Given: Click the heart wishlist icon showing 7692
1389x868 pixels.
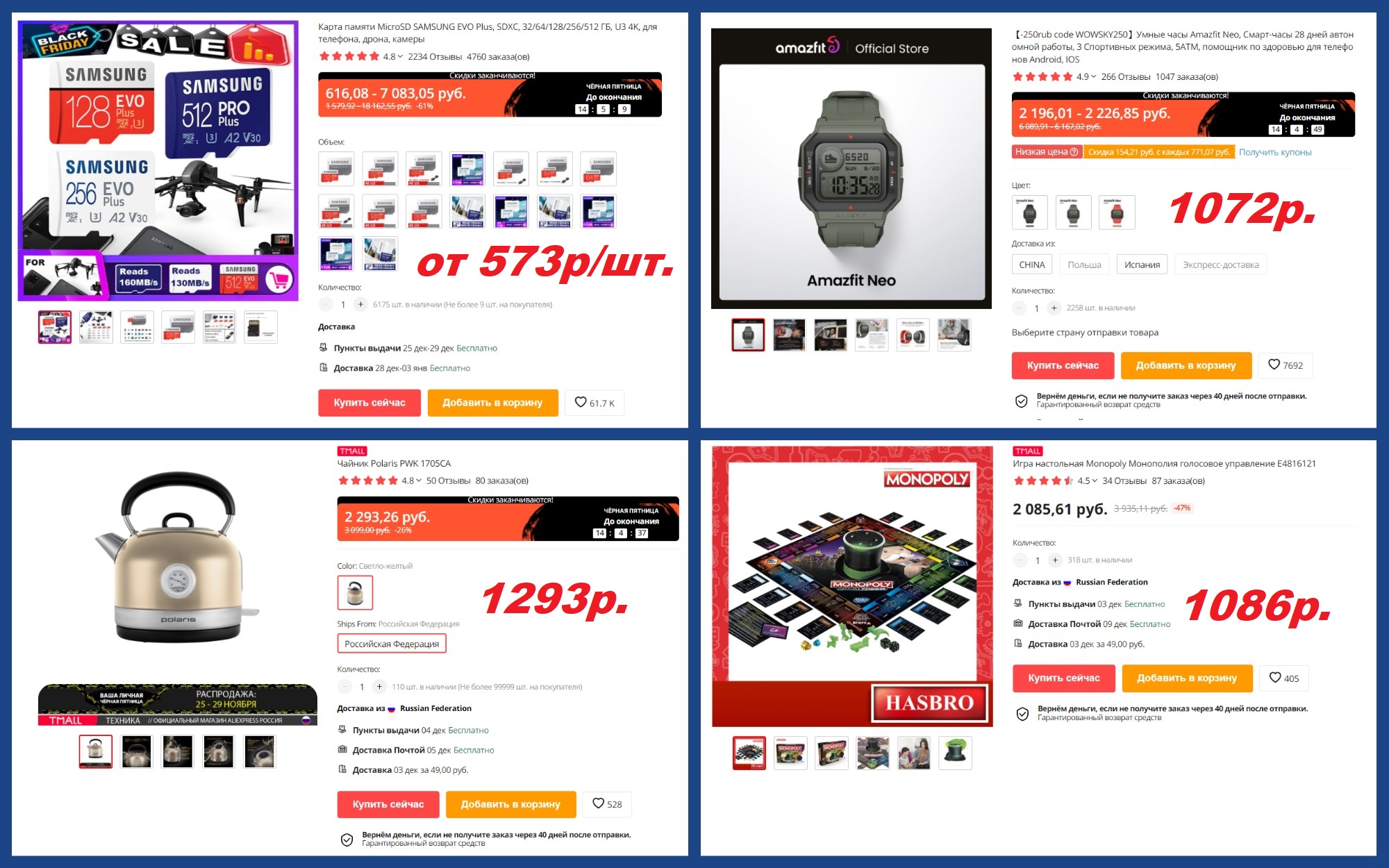Looking at the screenshot, I should click(1274, 365).
